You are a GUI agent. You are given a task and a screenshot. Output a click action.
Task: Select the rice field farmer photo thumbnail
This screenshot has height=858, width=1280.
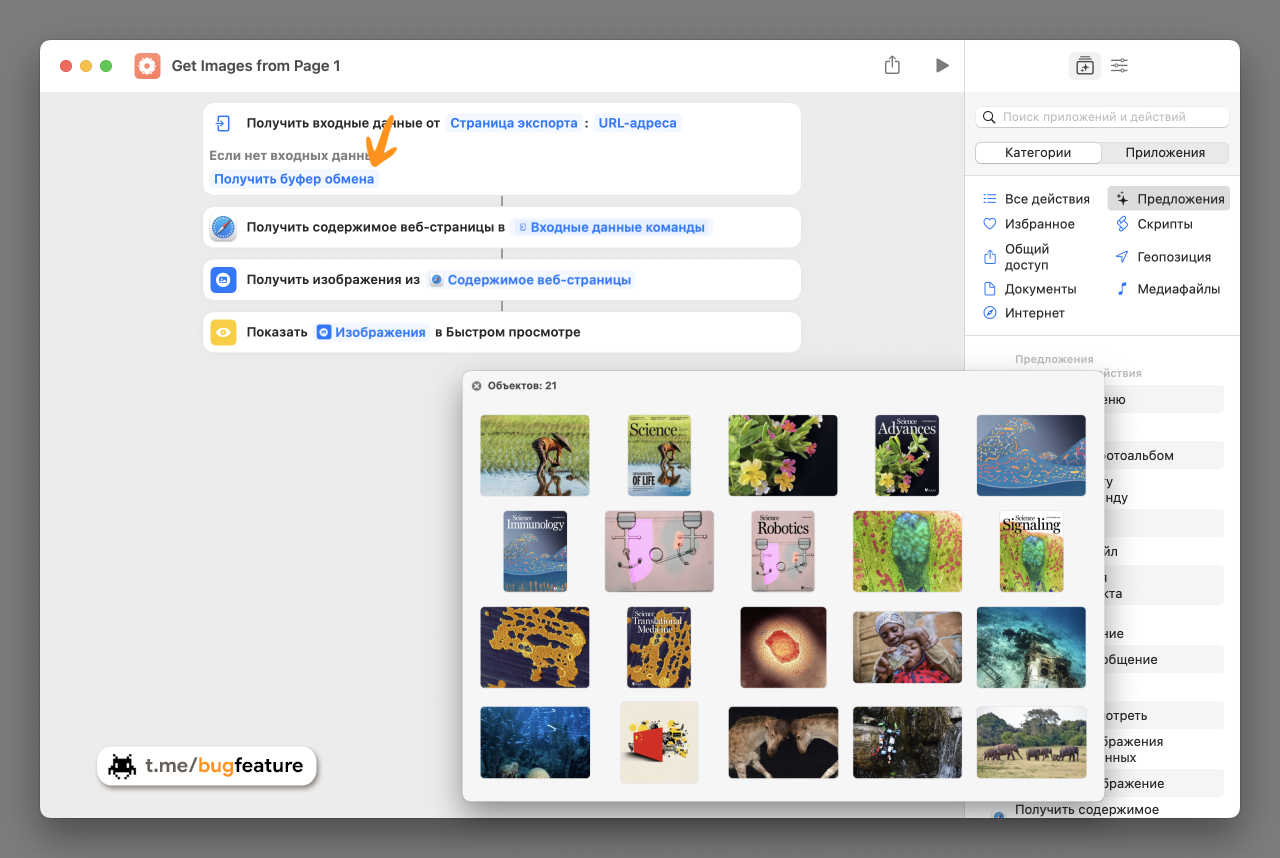point(535,455)
